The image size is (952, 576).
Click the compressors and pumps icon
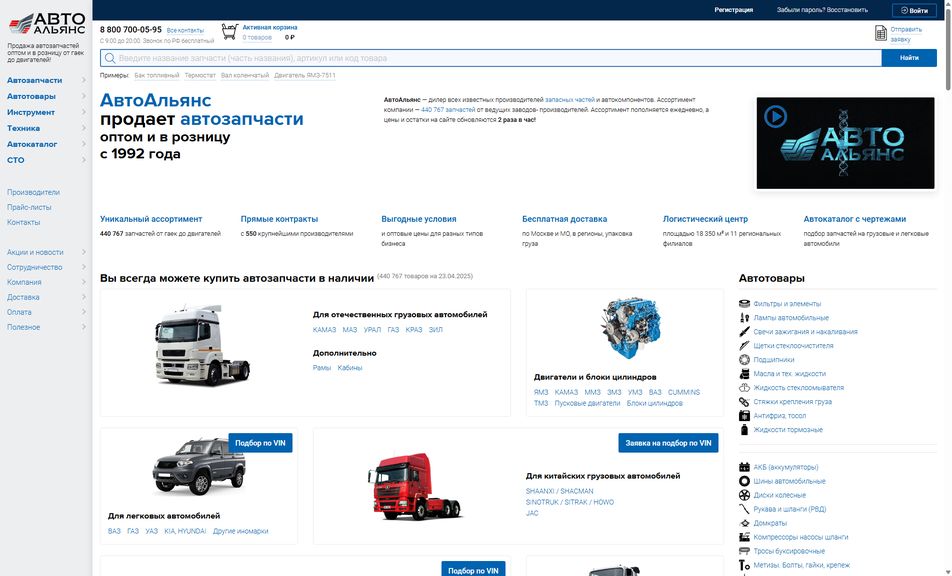pos(744,537)
